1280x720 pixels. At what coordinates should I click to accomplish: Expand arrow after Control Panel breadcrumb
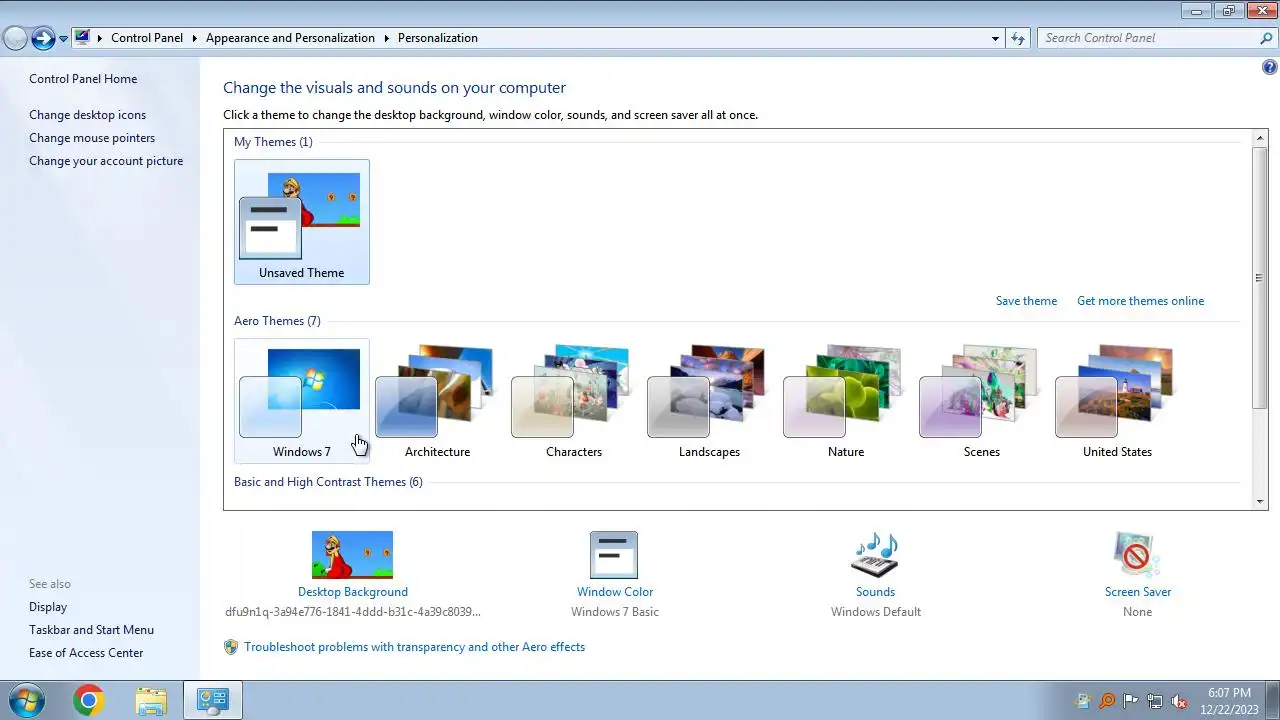pos(194,38)
